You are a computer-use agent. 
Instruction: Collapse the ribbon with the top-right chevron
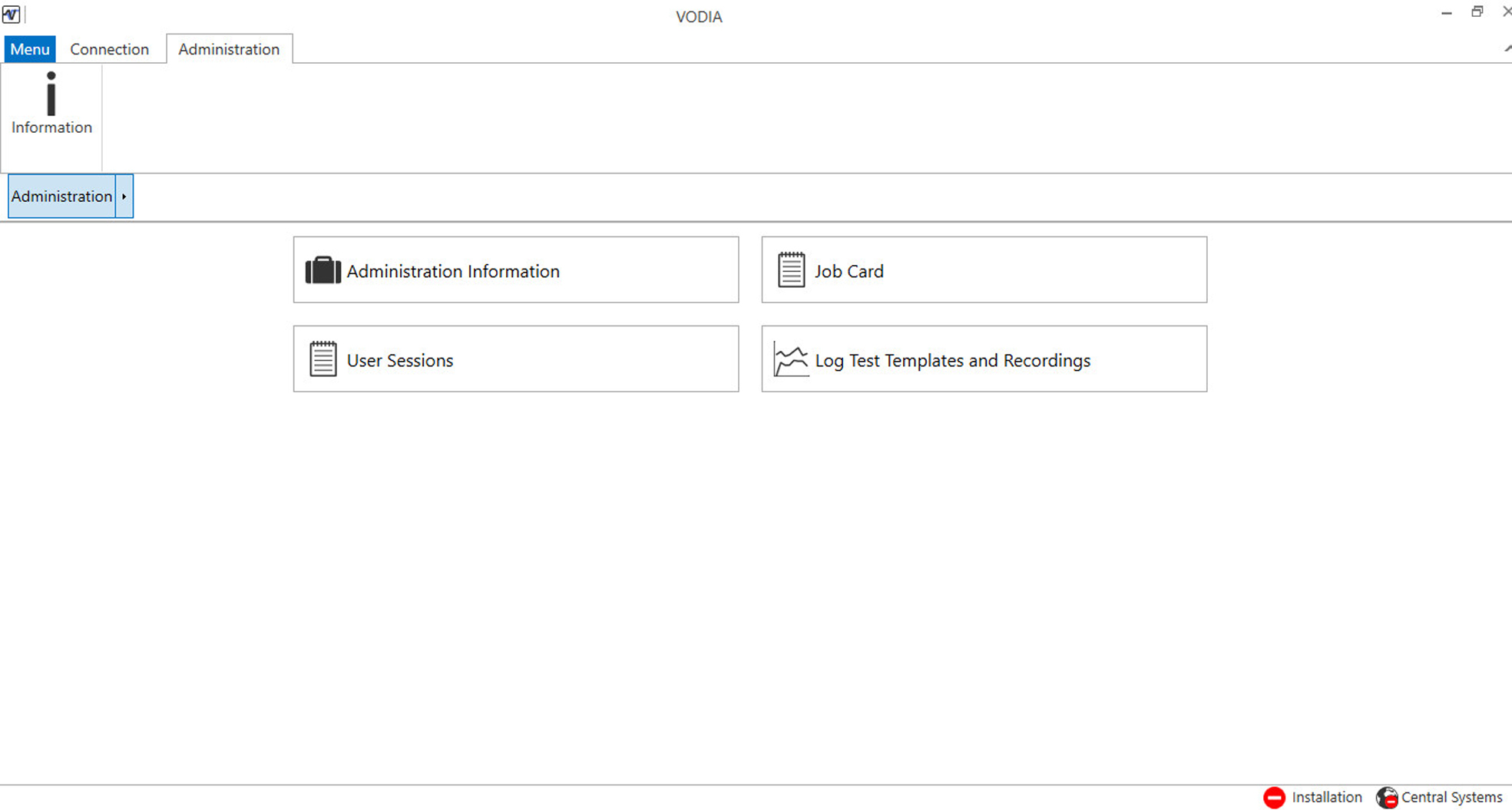[1507, 48]
